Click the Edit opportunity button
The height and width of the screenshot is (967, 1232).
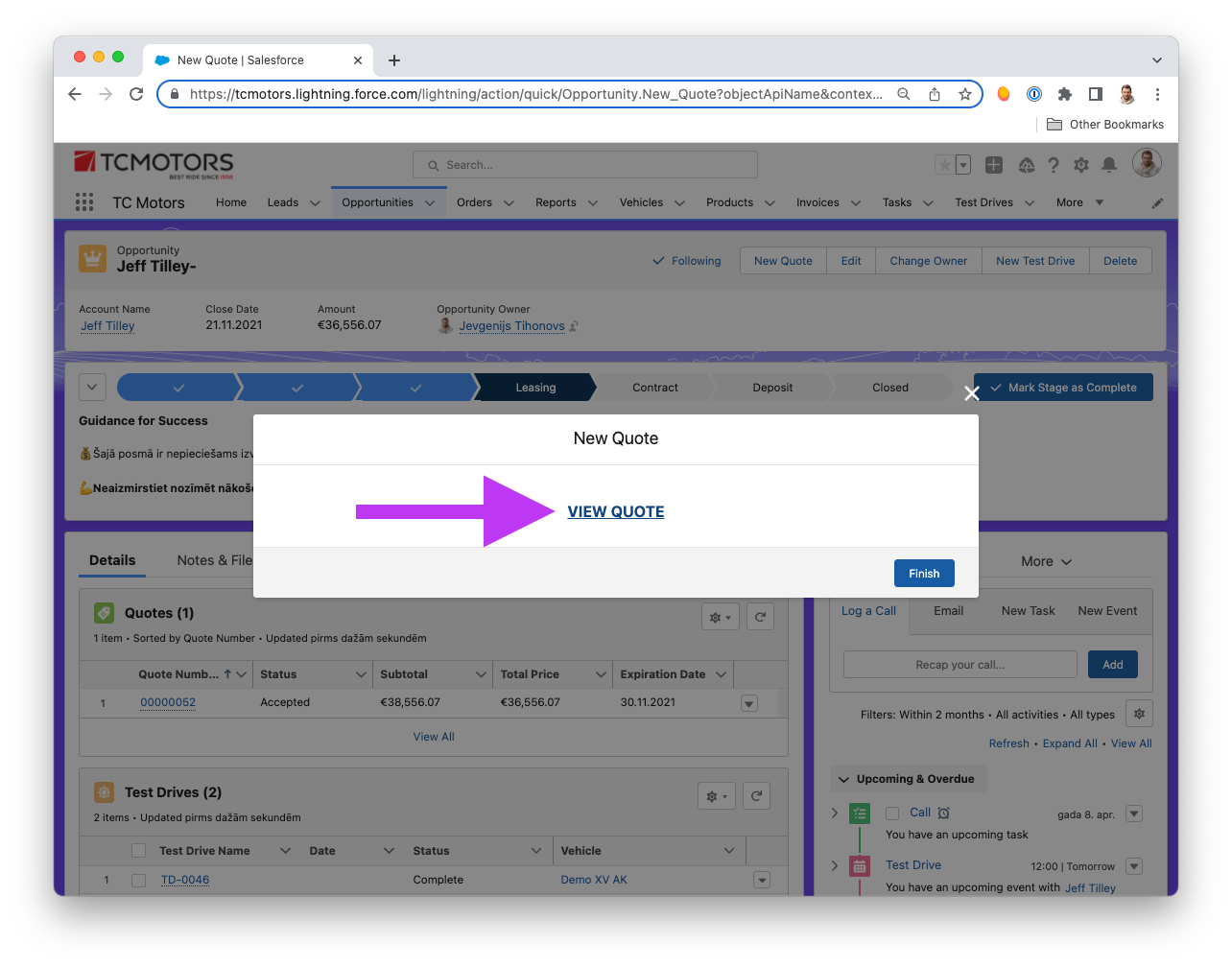pos(851,261)
